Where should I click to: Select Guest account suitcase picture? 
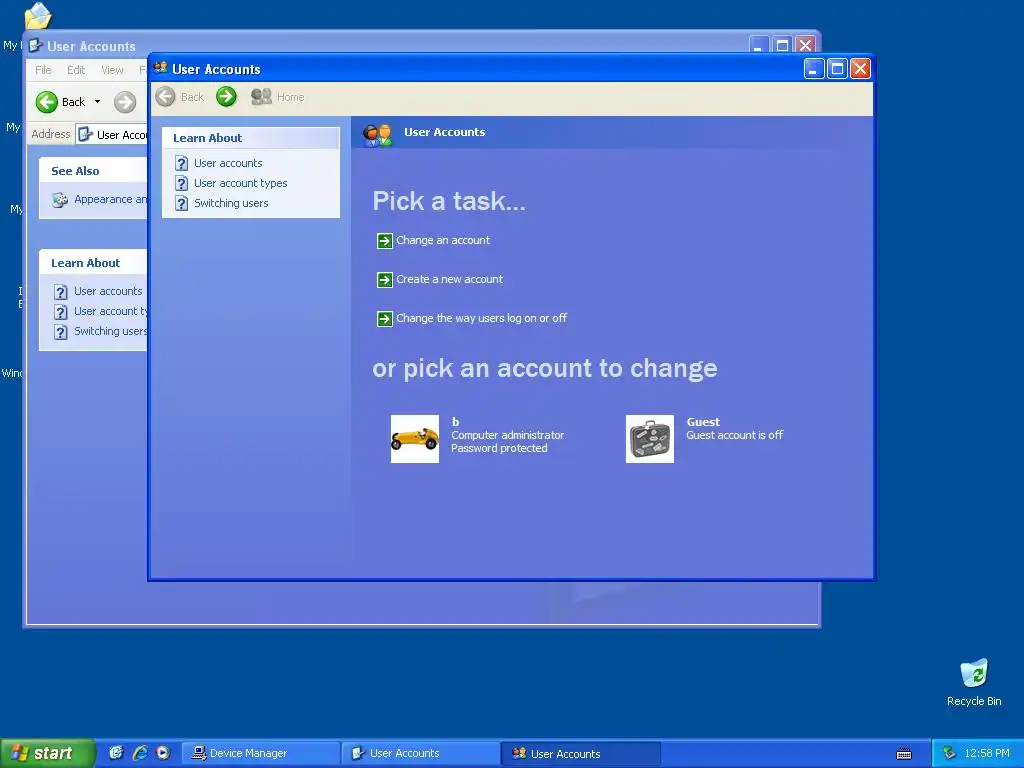pyautogui.click(x=650, y=439)
